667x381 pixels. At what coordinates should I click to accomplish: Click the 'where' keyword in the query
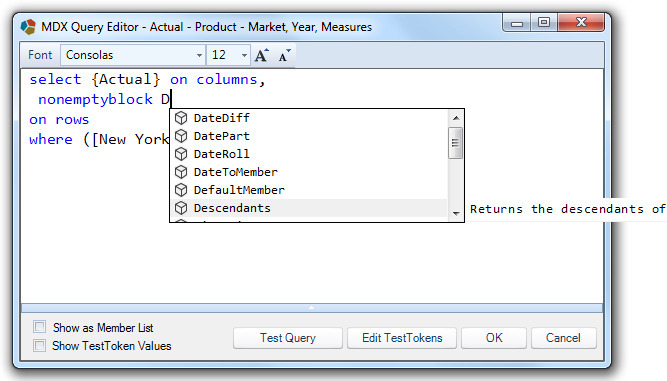coord(51,139)
